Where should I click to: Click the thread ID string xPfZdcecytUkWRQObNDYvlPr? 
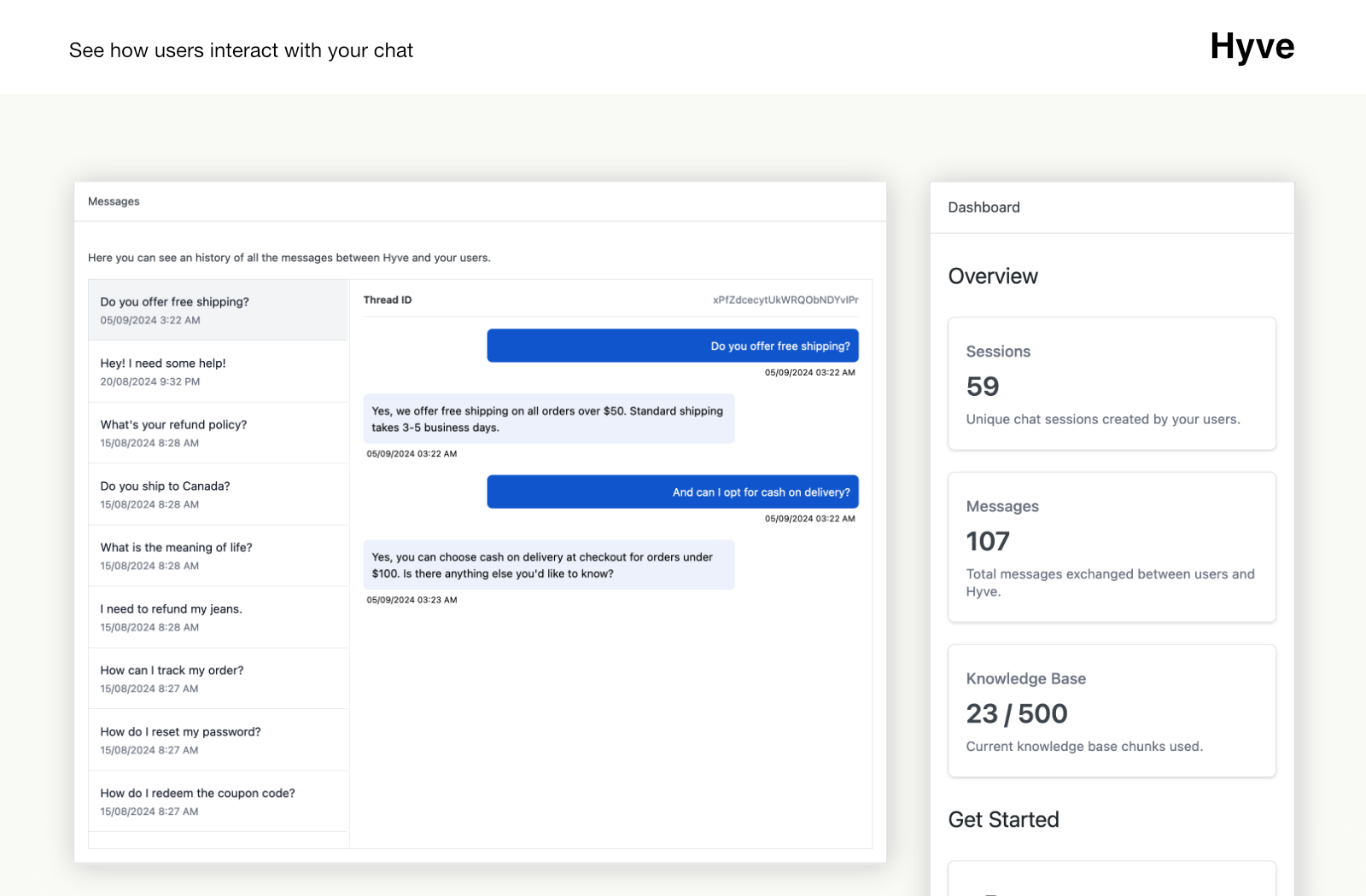pyautogui.click(x=785, y=300)
